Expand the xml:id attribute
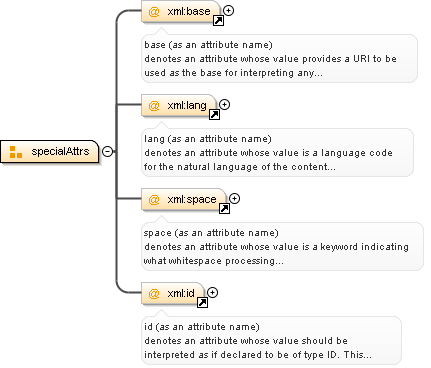 tap(212, 293)
